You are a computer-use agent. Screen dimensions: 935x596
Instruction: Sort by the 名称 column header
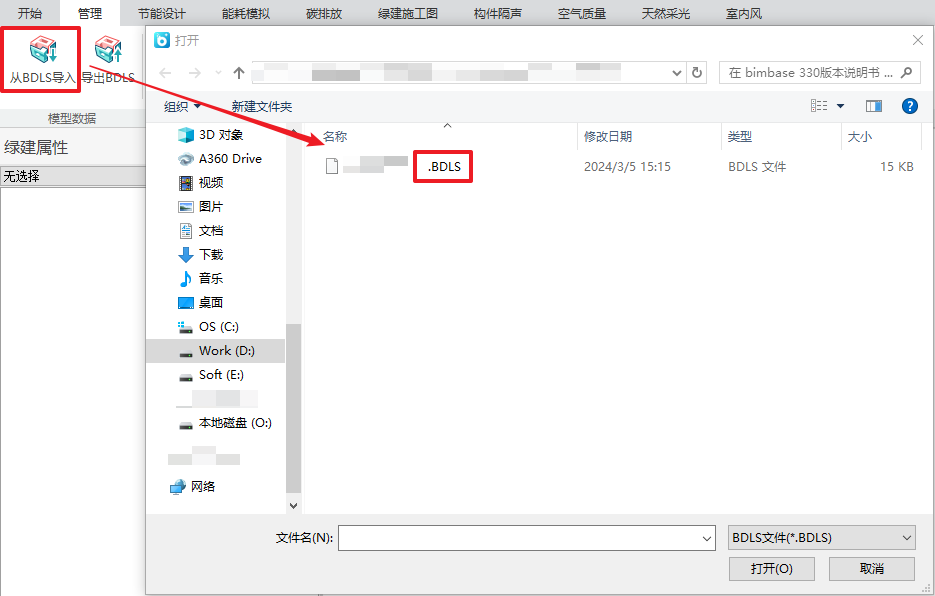point(335,137)
